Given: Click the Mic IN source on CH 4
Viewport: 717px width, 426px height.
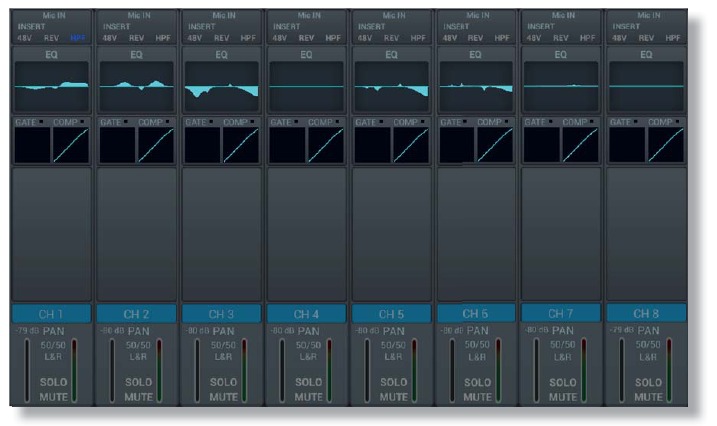Looking at the screenshot, I should (x=309, y=16).
